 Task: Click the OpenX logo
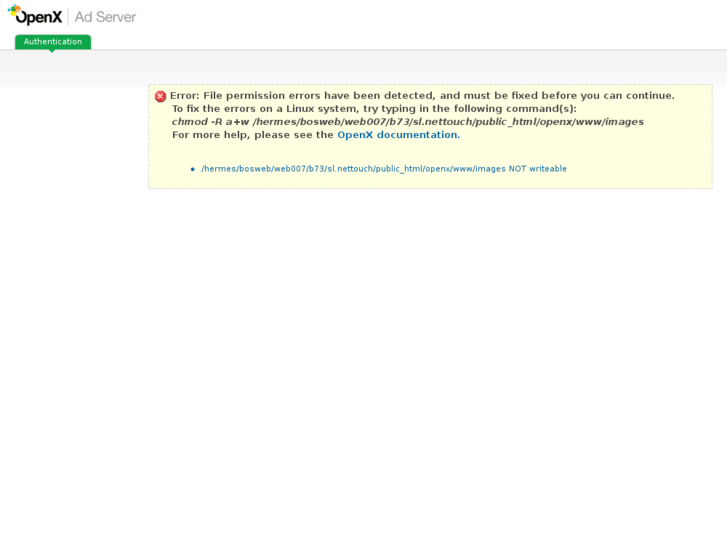tap(35, 15)
